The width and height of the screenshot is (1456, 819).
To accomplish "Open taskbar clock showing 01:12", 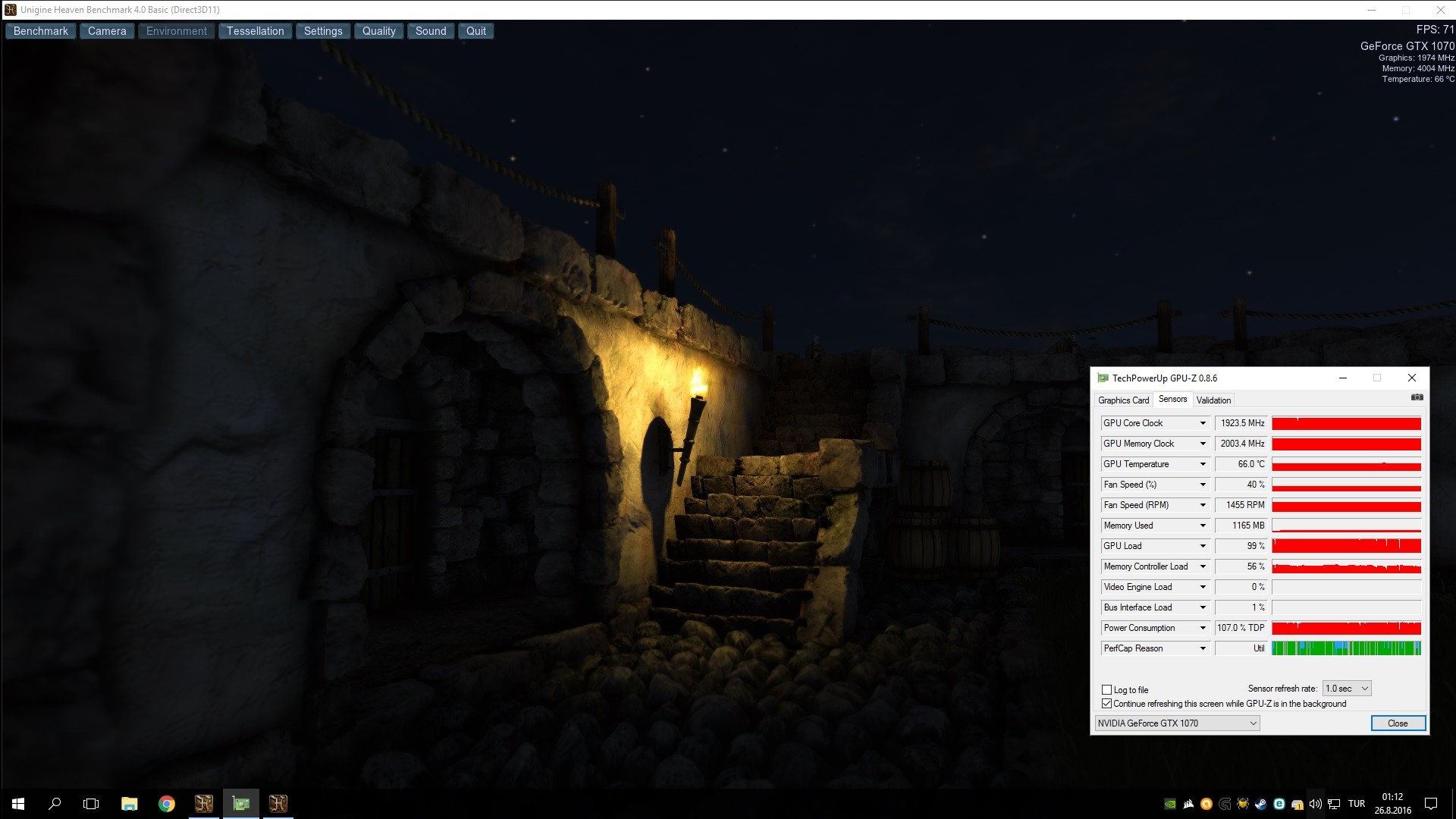I will pos(1392,804).
